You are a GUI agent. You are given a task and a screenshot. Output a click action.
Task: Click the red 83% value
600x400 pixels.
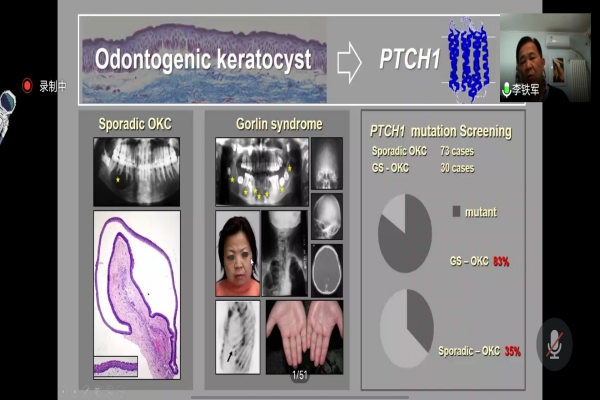point(501,261)
